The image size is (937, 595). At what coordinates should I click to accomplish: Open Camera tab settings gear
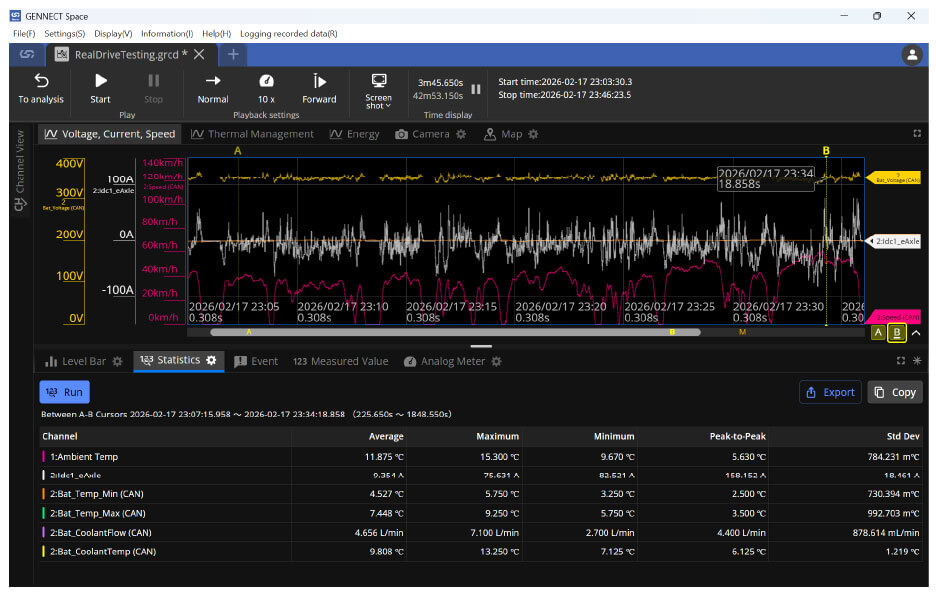pyautogui.click(x=461, y=134)
